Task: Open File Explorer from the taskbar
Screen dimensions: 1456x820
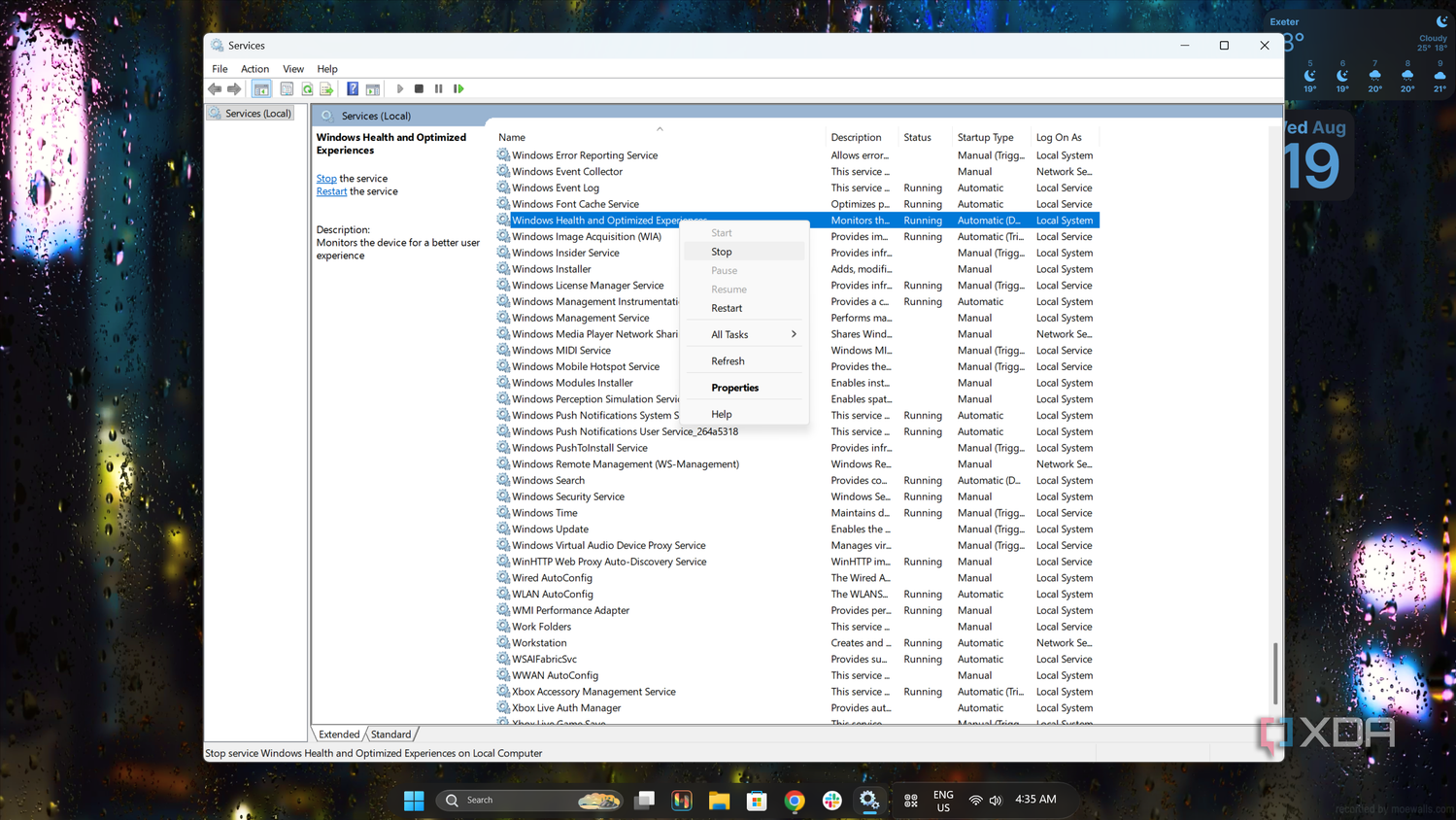Action: 719,801
